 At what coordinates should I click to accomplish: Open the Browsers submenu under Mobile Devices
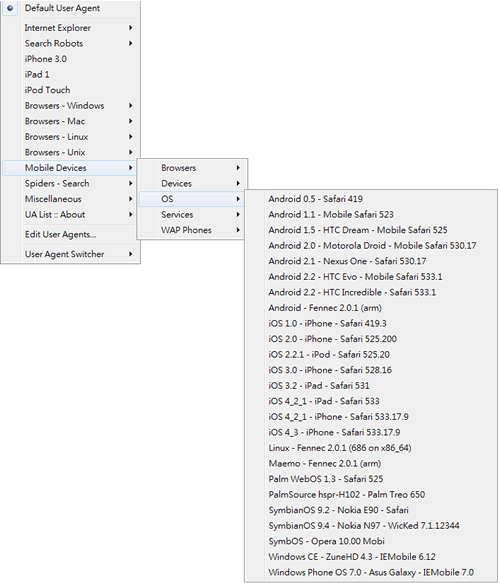coord(192,168)
